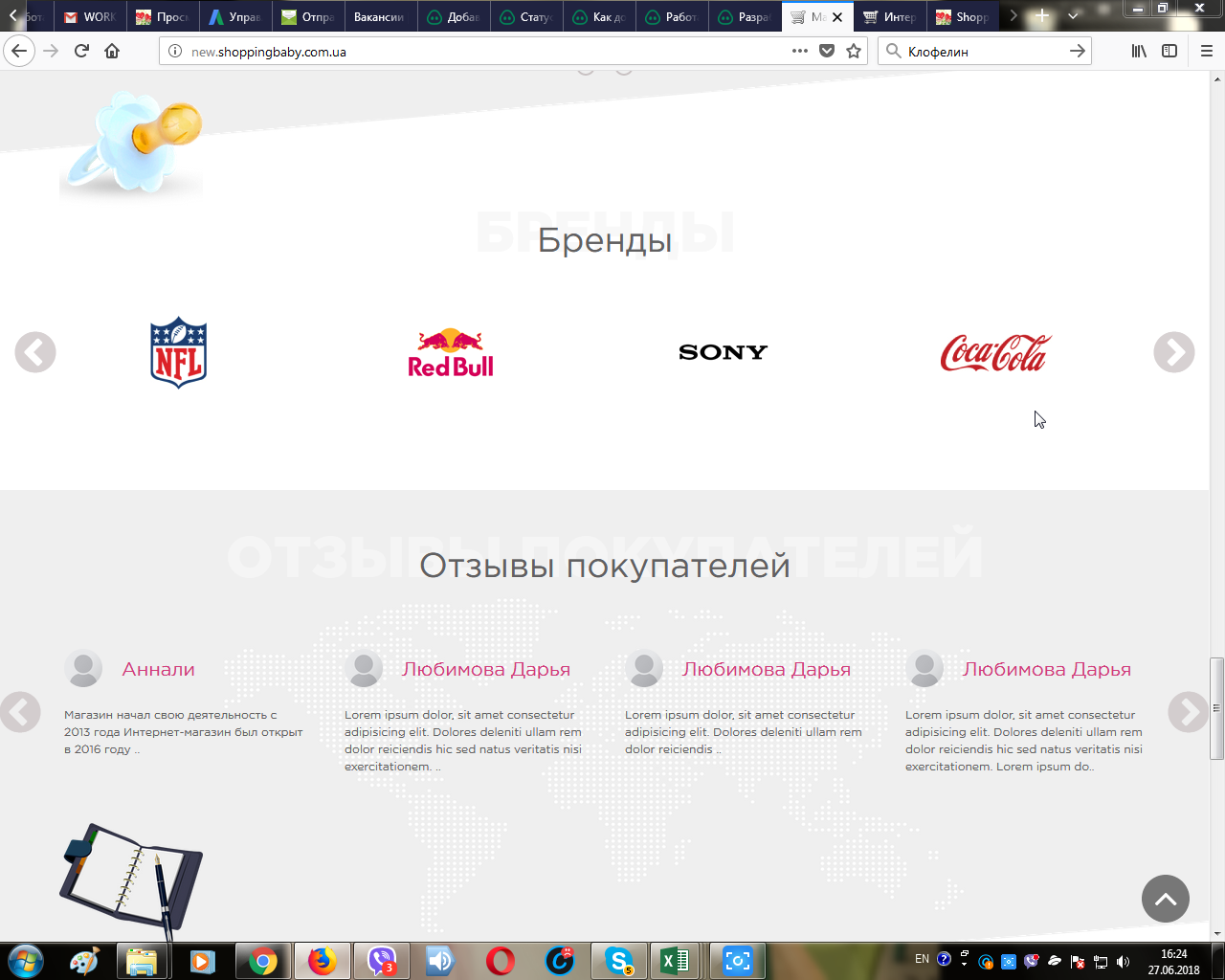The image size is (1225, 980).
Task: Show previous brands with left arrow
Action: [35, 352]
